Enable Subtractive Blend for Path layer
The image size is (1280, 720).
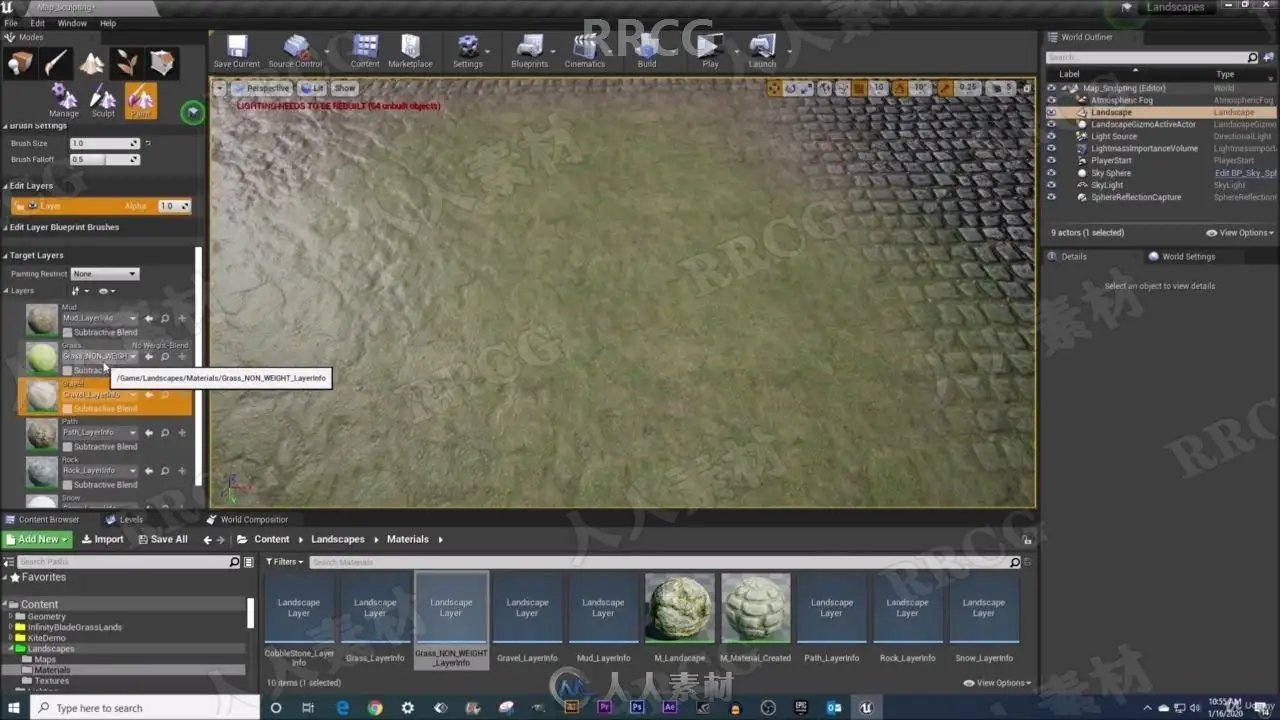68,447
